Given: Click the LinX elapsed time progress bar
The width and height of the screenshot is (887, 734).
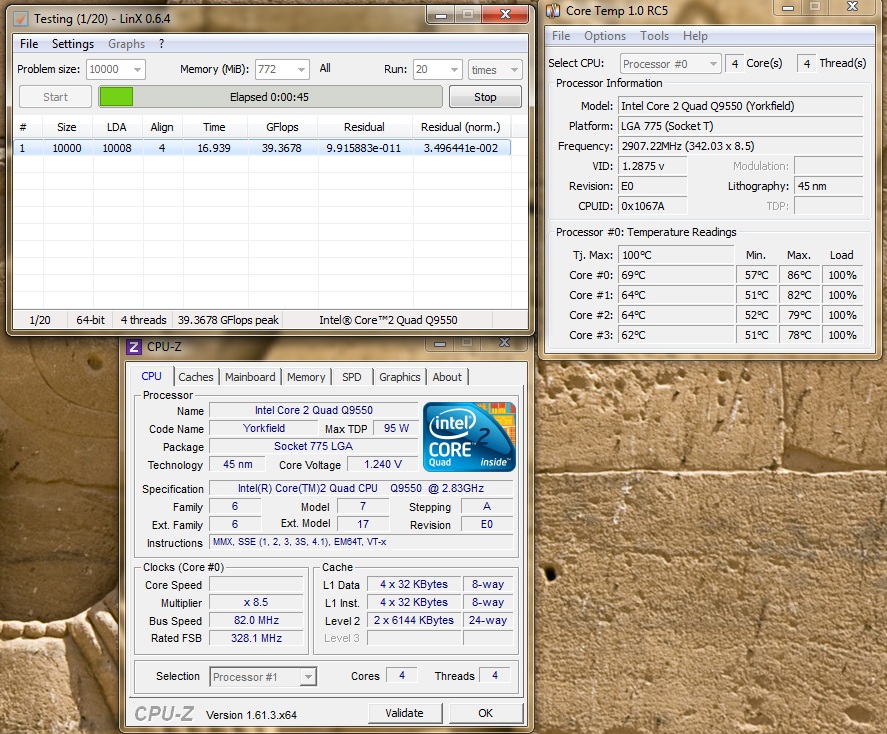Looking at the screenshot, I should [x=270, y=97].
